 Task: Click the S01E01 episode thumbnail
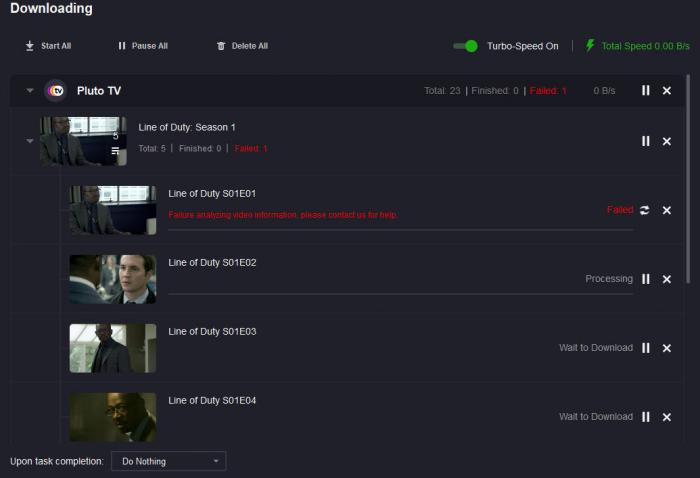[113, 210]
